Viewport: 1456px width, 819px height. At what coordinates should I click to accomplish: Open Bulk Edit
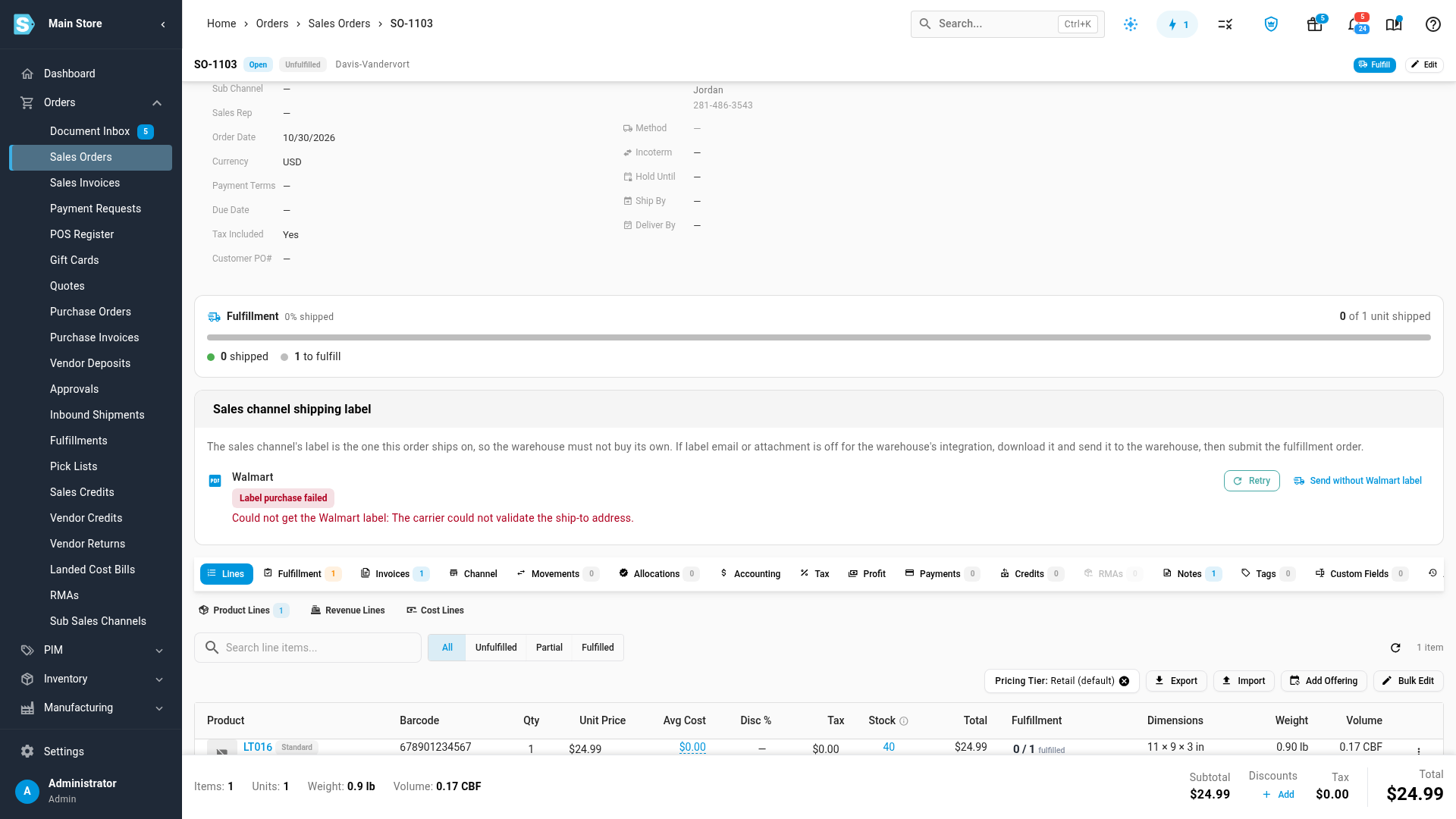1408,681
